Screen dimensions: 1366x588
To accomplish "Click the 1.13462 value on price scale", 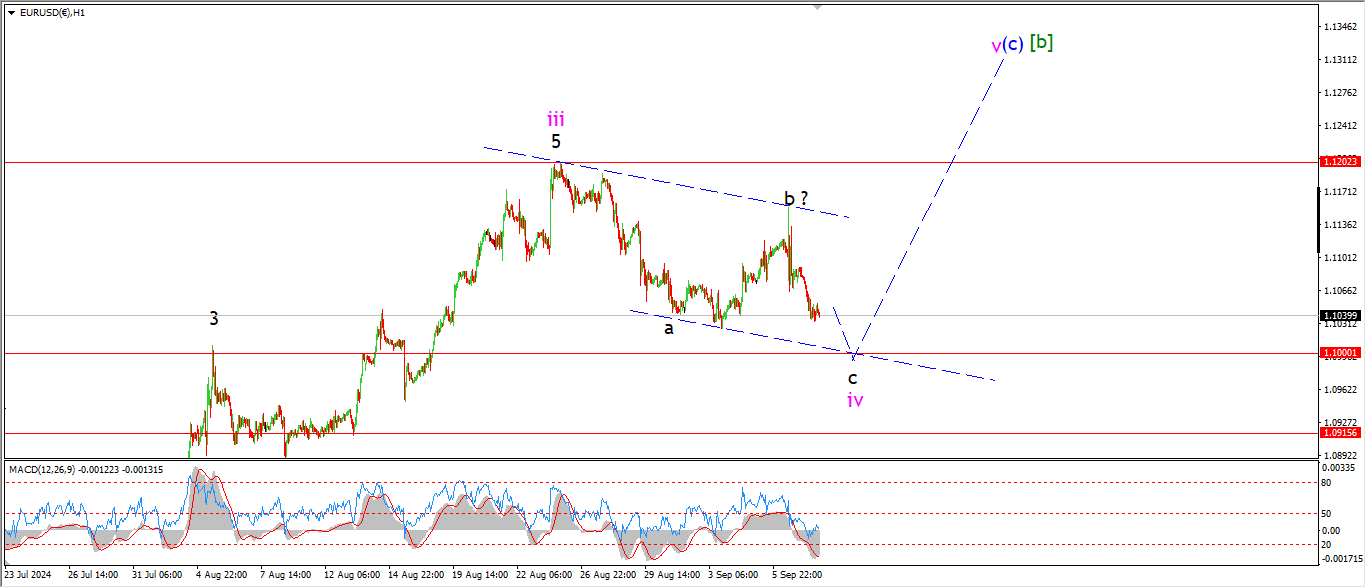I will click(1339, 27).
